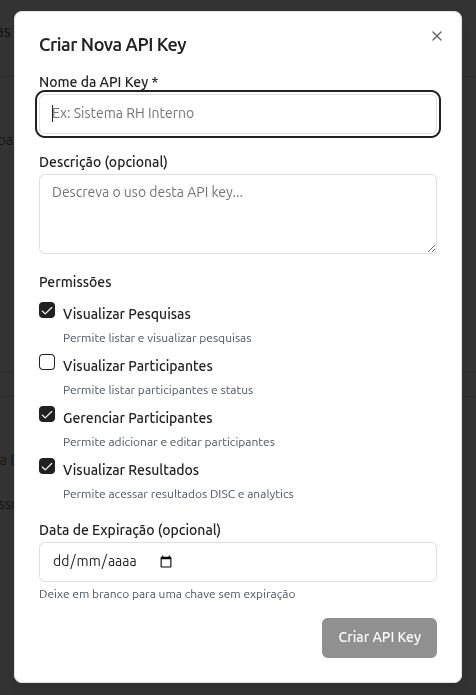Viewport: 476px width, 695px height.
Task: Click the Visualizar Participantes label text
Action: (x=138, y=366)
